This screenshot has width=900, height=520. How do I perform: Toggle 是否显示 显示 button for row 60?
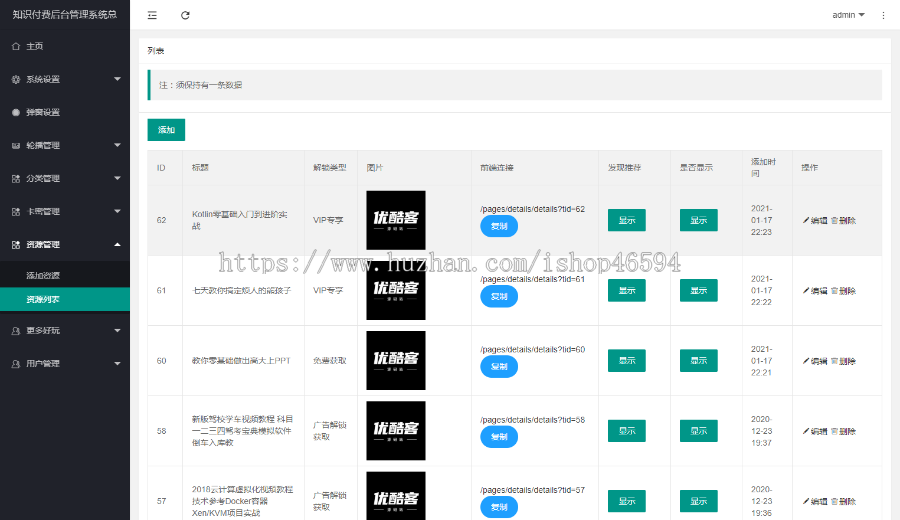point(698,361)
